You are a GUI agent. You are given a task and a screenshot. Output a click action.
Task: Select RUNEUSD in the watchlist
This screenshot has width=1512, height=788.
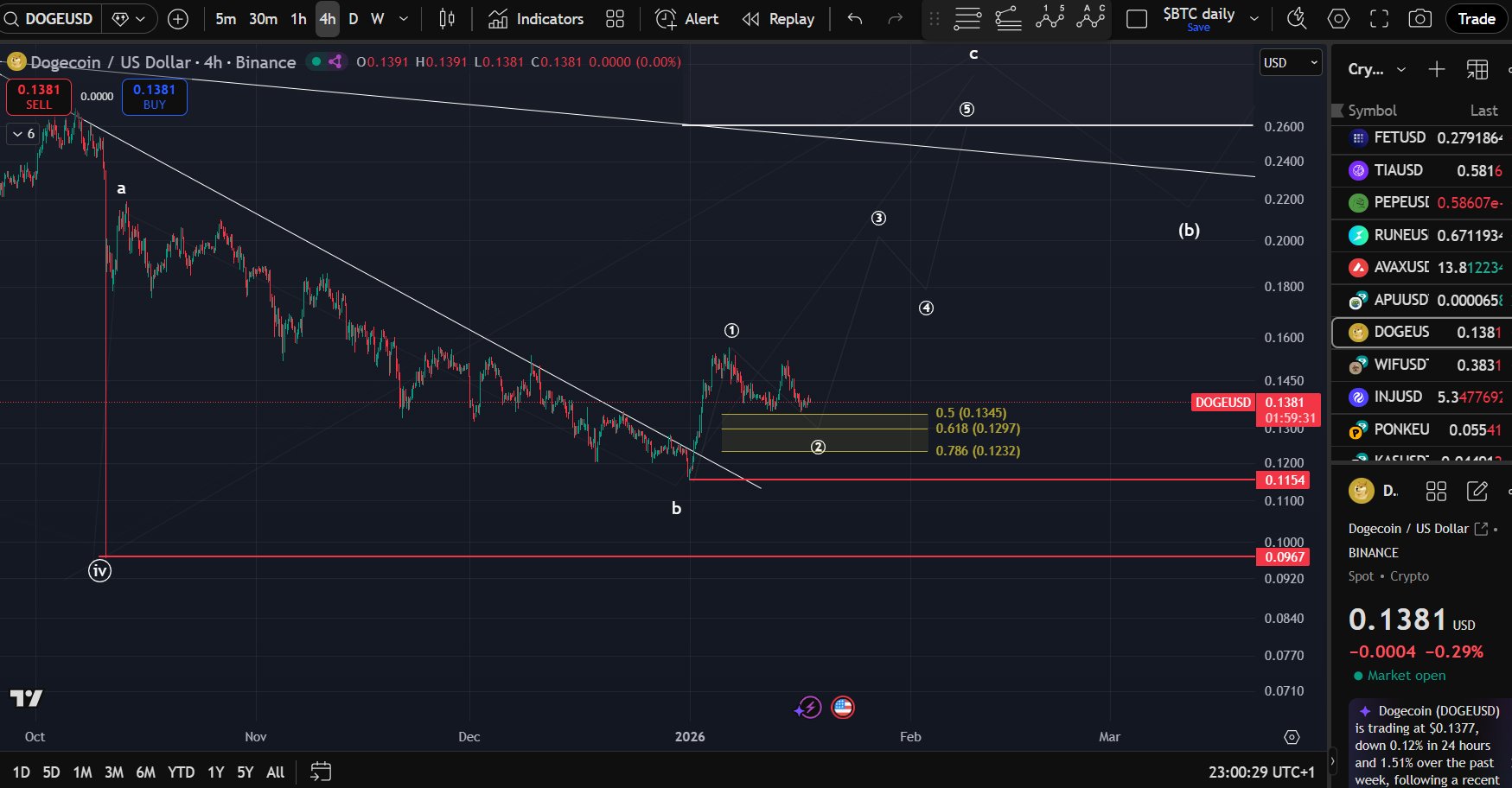click(x=1422, y=235)
